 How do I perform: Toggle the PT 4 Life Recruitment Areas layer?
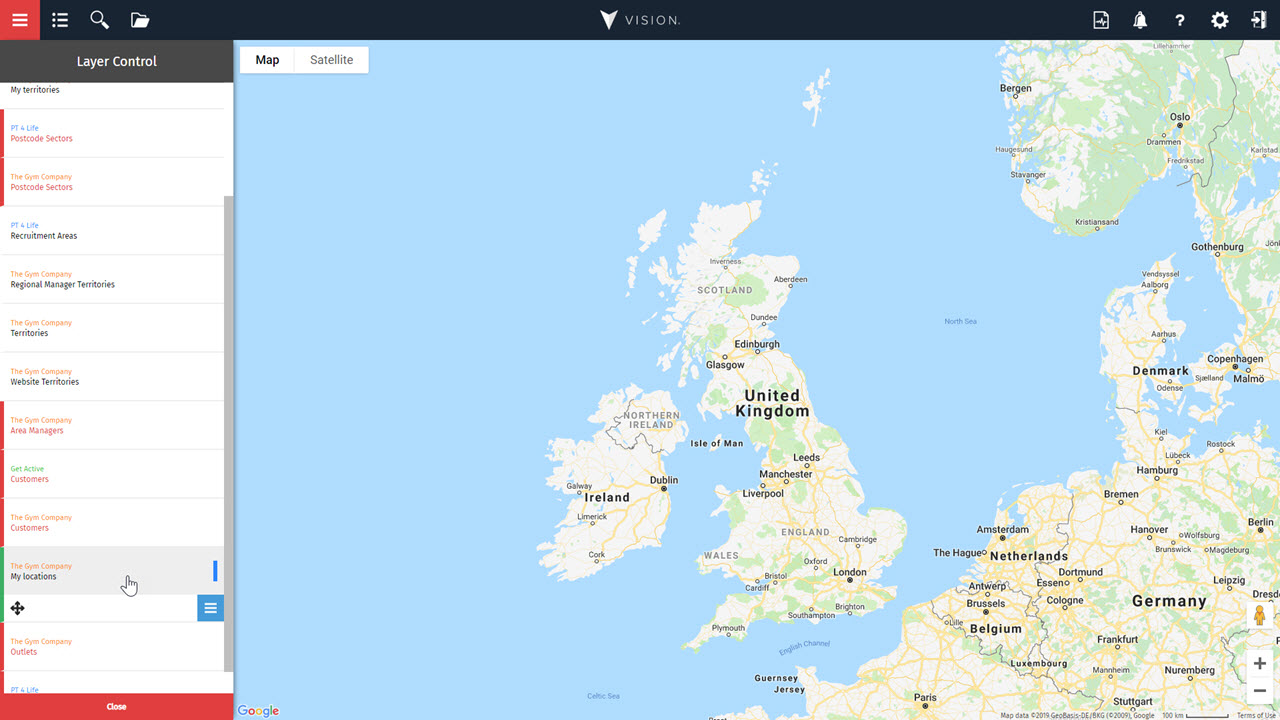[112, 231]
